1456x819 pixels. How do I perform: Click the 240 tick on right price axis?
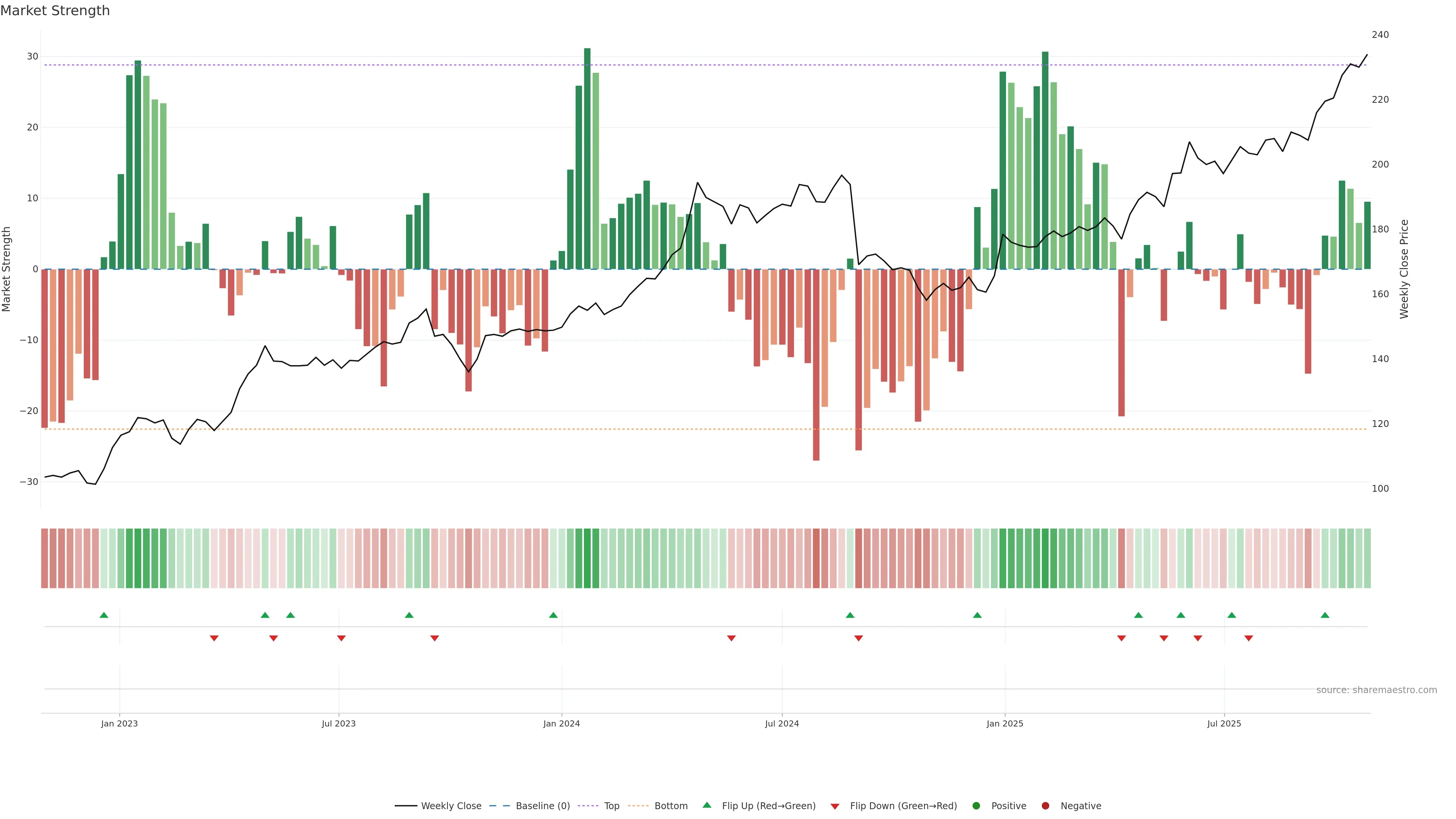click(1380, 35)
